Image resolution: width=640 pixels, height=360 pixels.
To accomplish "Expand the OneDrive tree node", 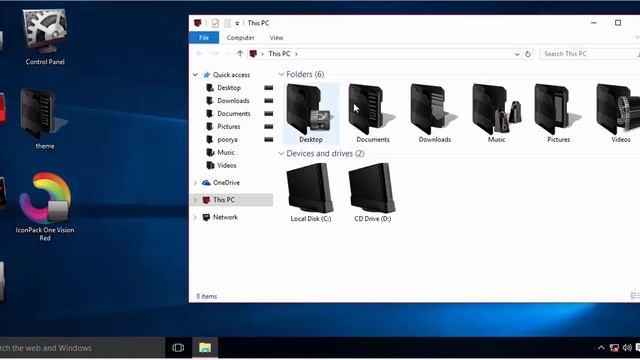I will [196, 183].
